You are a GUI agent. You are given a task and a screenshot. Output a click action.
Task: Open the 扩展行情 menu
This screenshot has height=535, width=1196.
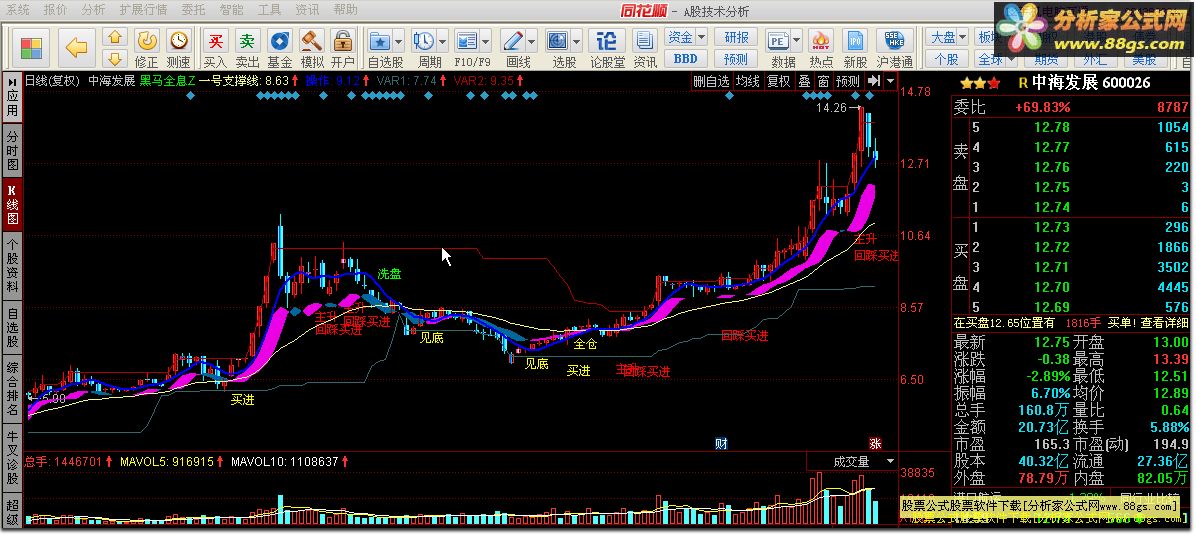(143, 10)
